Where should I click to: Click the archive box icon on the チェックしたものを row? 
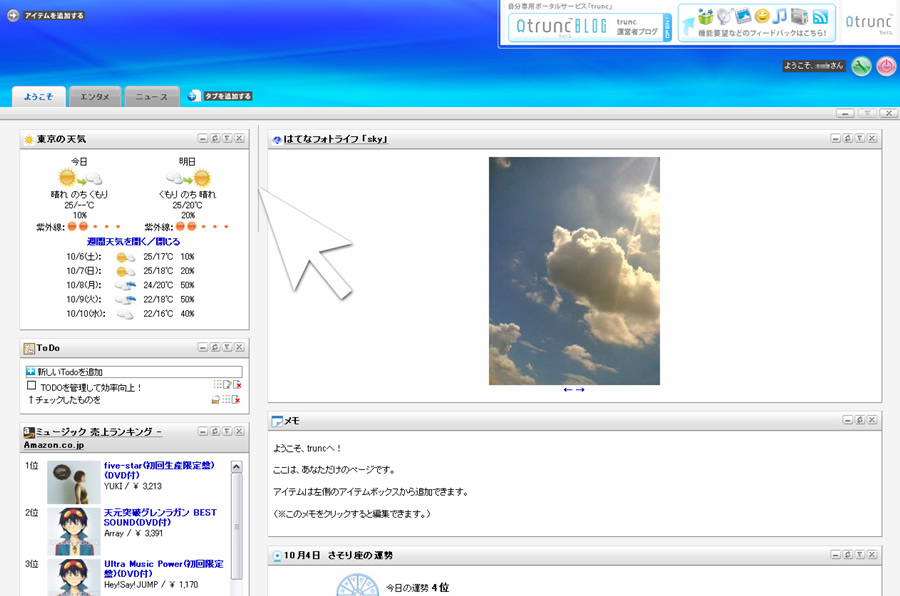click(216, 400)
